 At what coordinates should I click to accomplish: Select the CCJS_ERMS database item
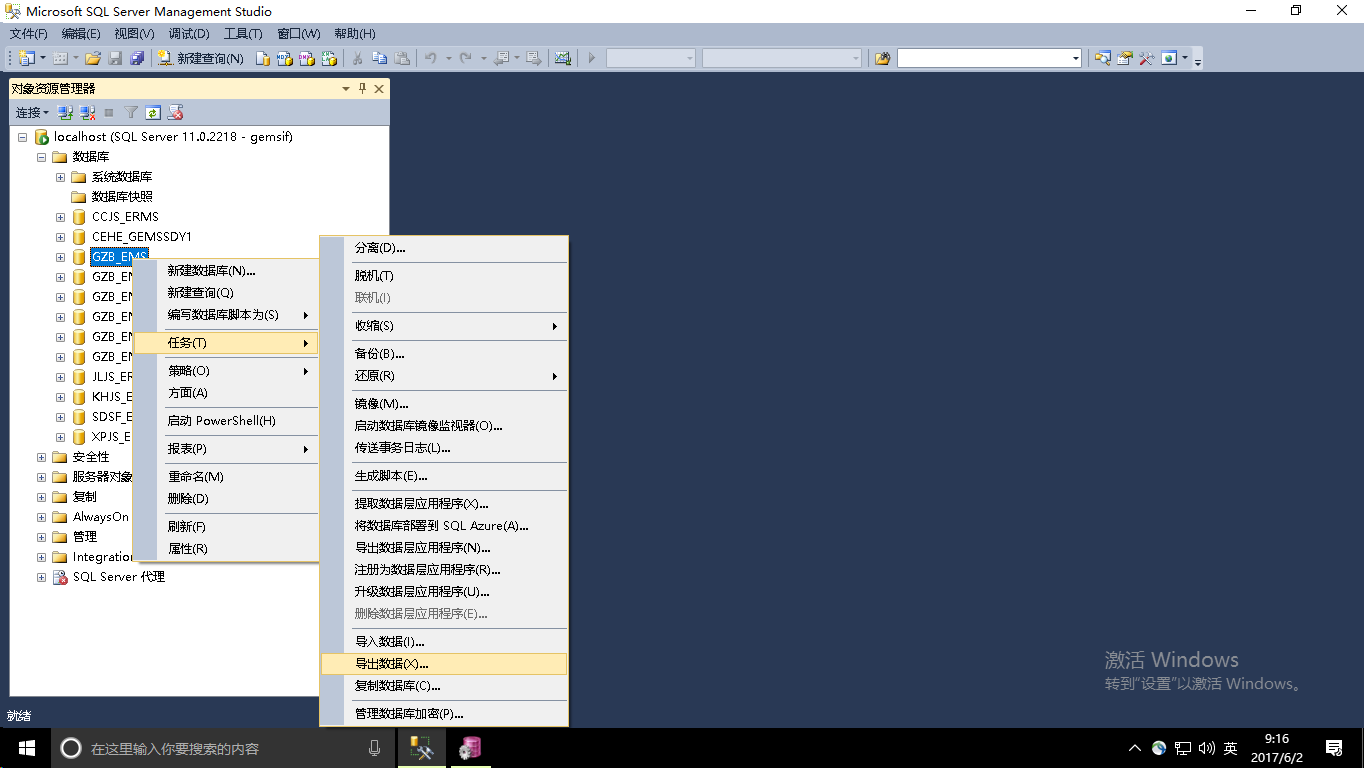pyautogui.click(x=125, y=217)
